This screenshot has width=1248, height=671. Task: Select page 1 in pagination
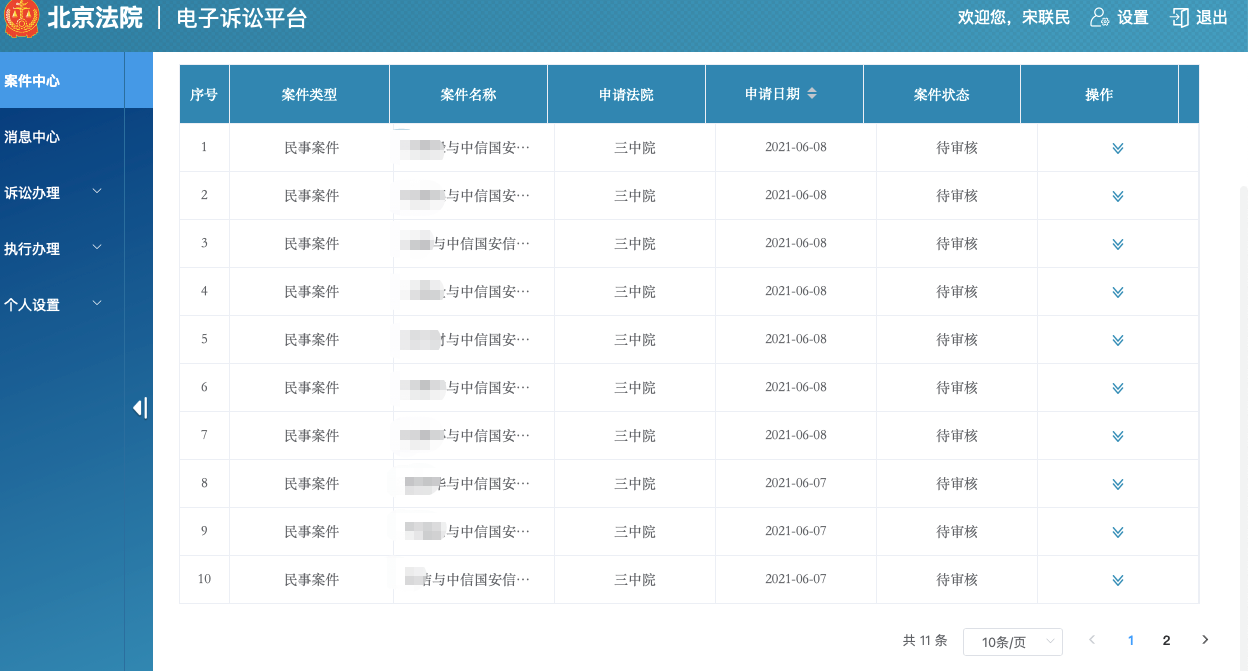tap(1131, 640)
